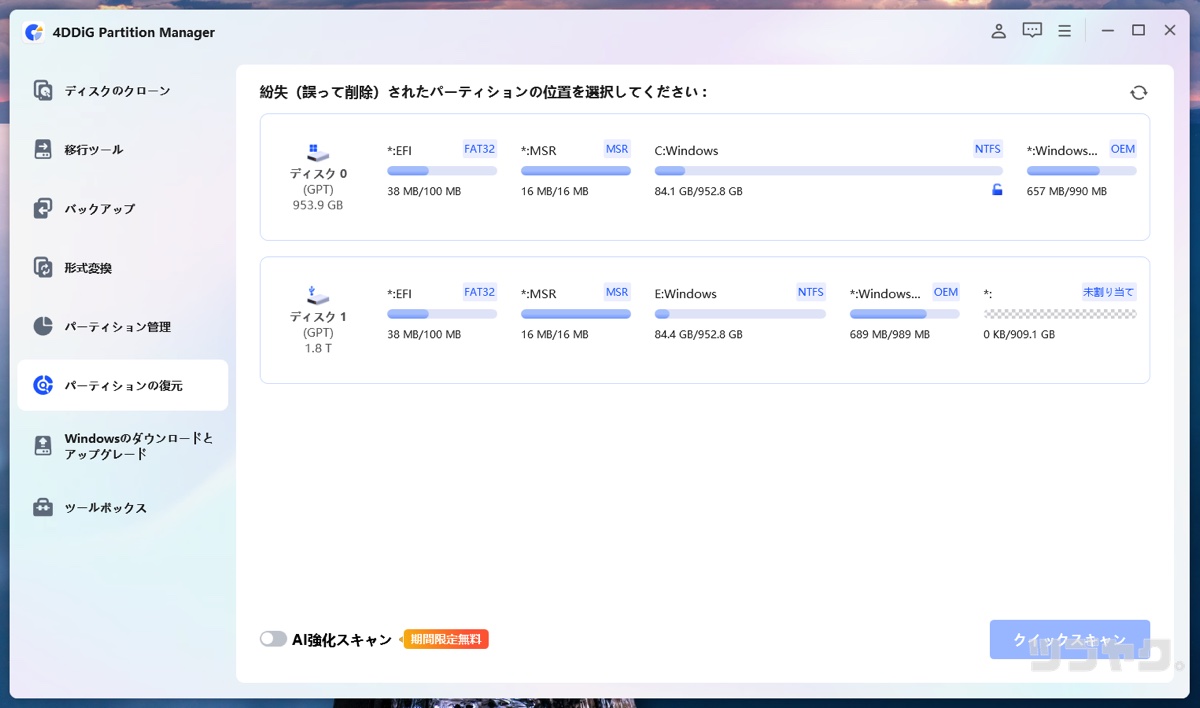Click the partition recovery sidebar icon
The width and height of the screenshot is (1200, 708).
click(43, 385)
